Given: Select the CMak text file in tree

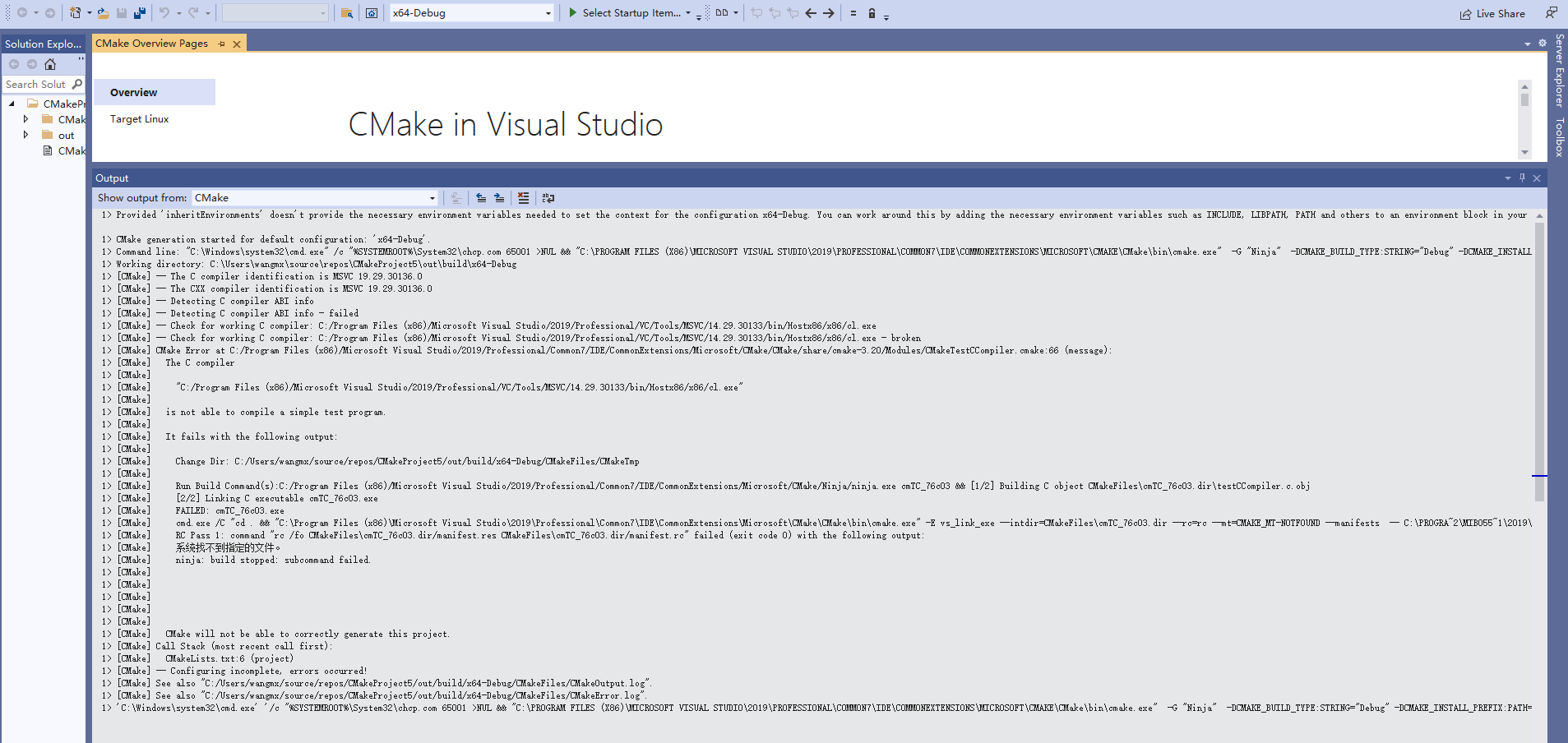Looking at the screenshot, I should point(72,151).
